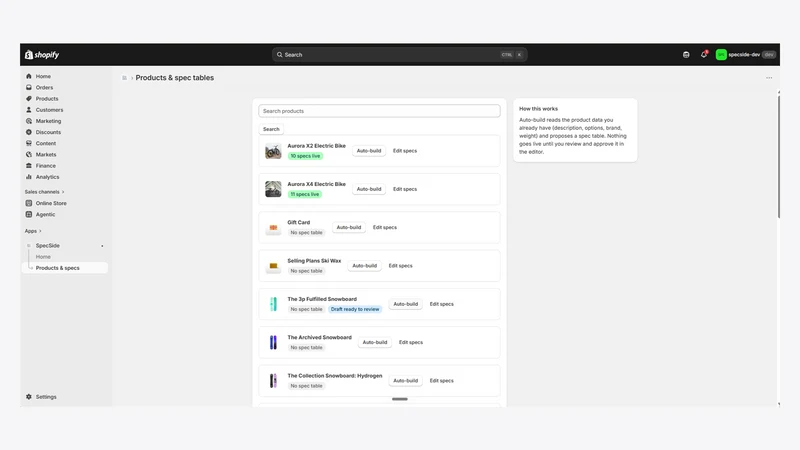The image size is (800, 450).
Task: Edit specs for Aurora X2 Electric Bike
Action: [405, 151]
